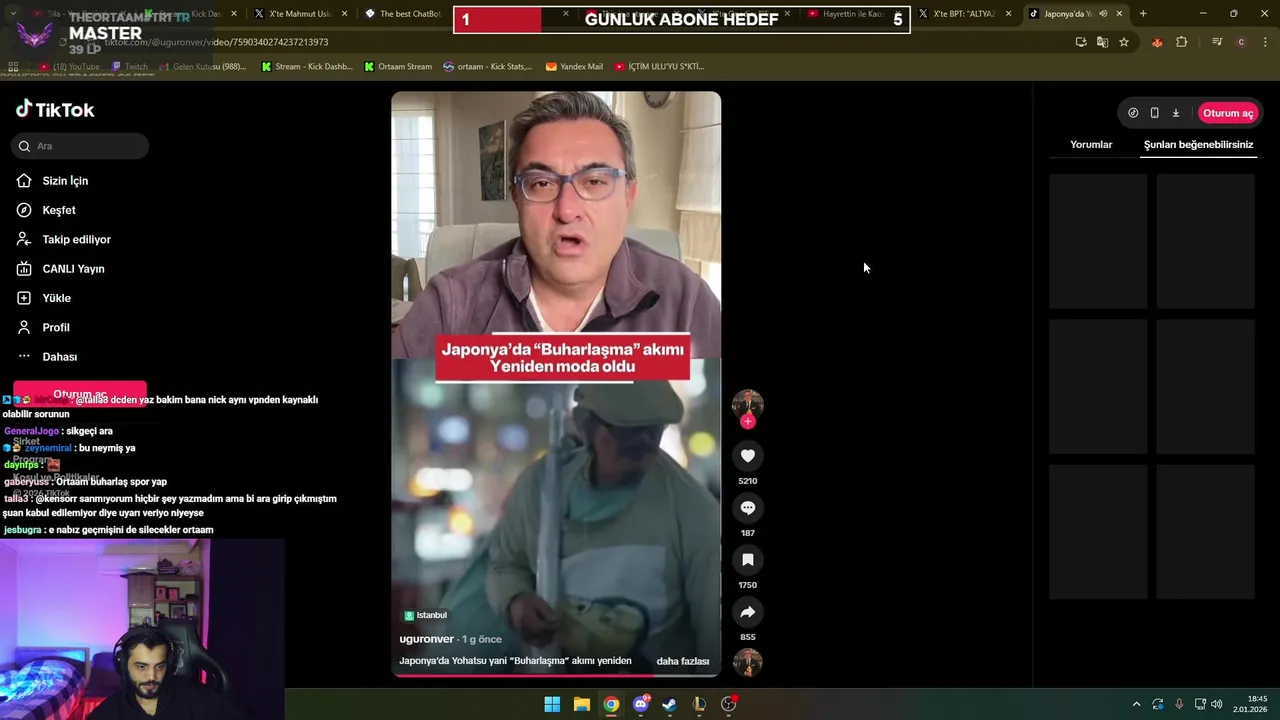
Task: Open the taskbar clock and date
Action: click(x=1251, y=704)
